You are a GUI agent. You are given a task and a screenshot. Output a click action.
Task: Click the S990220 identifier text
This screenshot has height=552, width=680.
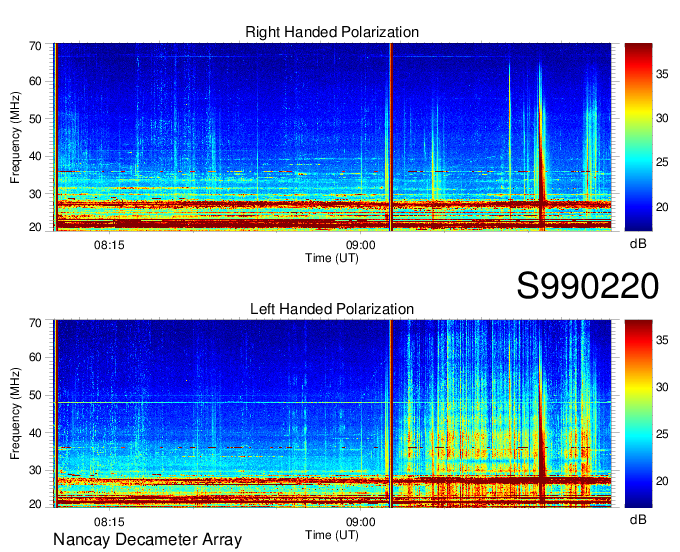(588, 286)
